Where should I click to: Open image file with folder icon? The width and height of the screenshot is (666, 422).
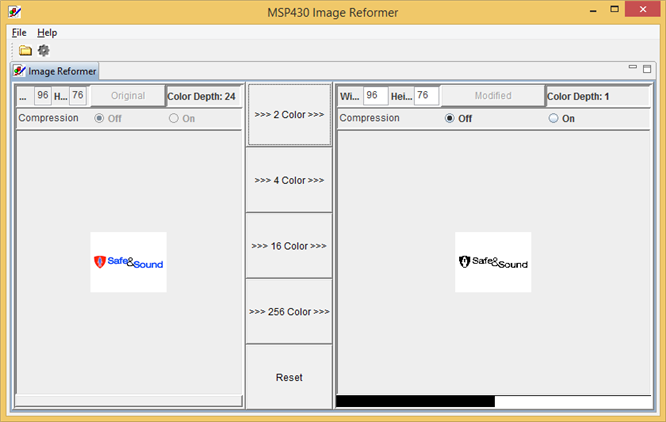25,51
